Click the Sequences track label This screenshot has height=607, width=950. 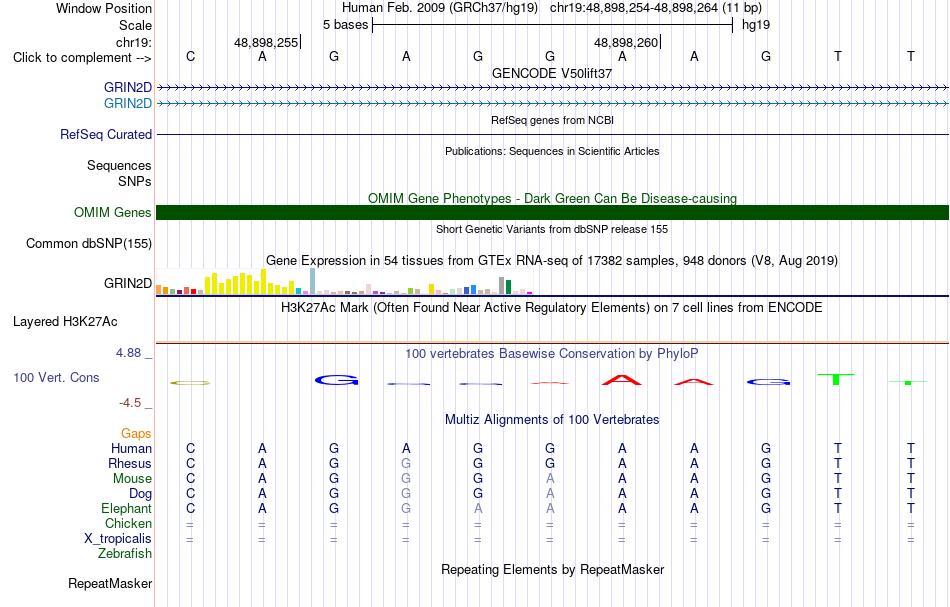pyautogui.click(x=119, y=165)
